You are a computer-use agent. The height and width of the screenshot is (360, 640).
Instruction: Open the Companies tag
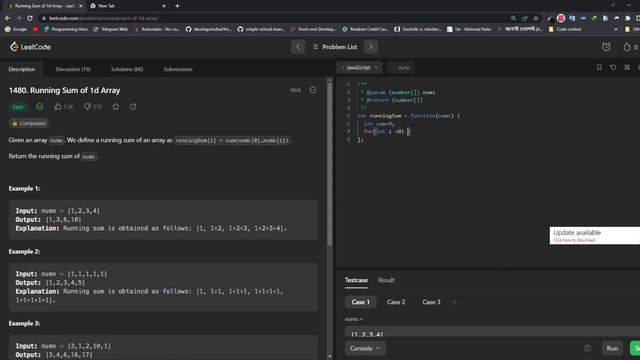29,123
